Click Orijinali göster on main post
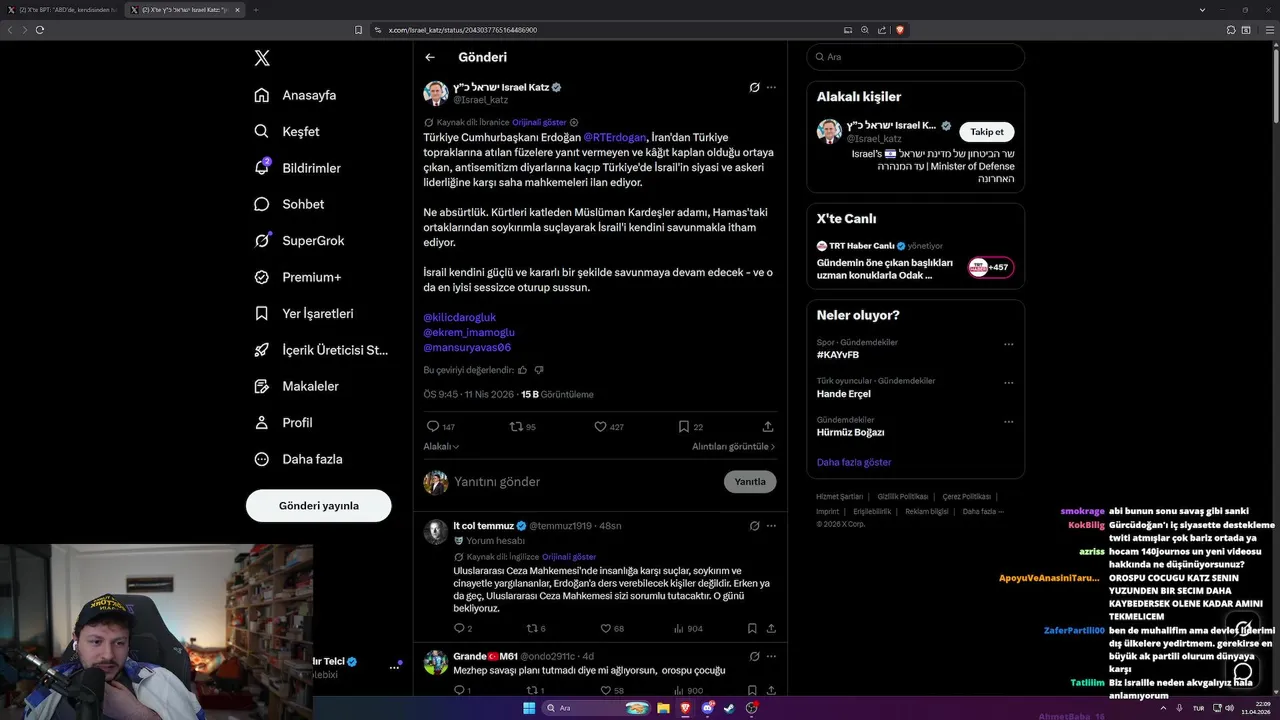The image size is (1280, 720). click(x=539, y=122)
